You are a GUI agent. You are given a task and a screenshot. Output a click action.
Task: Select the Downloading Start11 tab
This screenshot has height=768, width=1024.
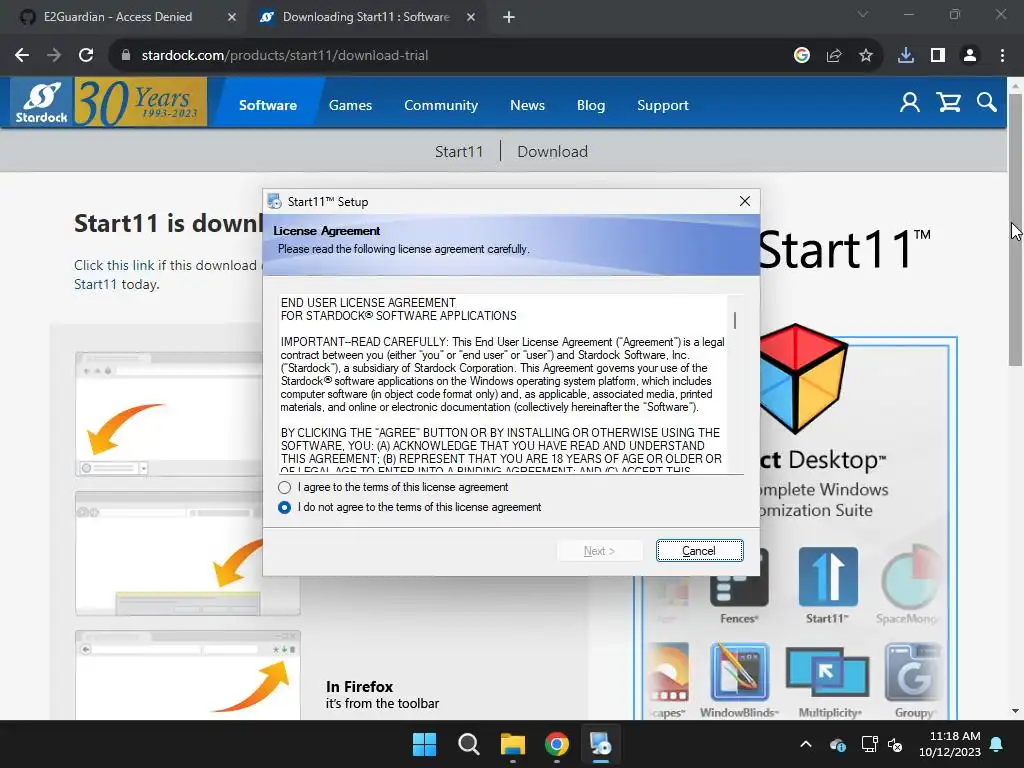tap(366, 17)
